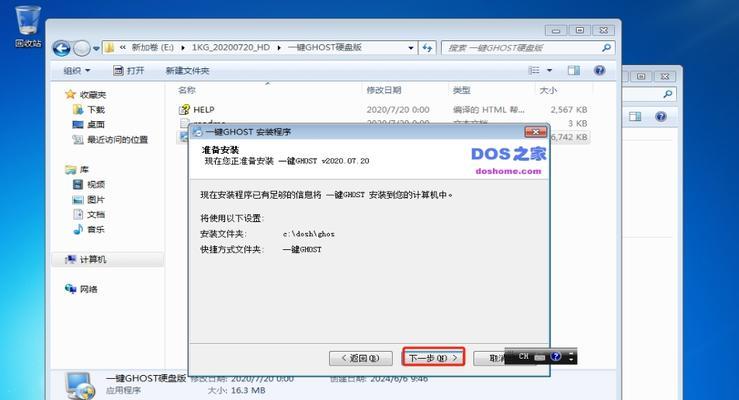The width and height of the screenshot is (739, 400).
Task: Sort by the 类型 column header
Action: point(461,90)
